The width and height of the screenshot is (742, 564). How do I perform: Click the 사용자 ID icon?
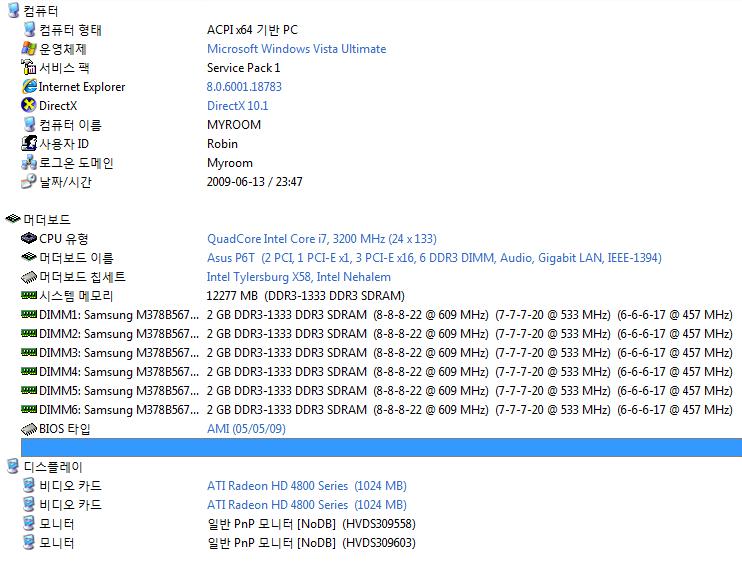[29, 143]
